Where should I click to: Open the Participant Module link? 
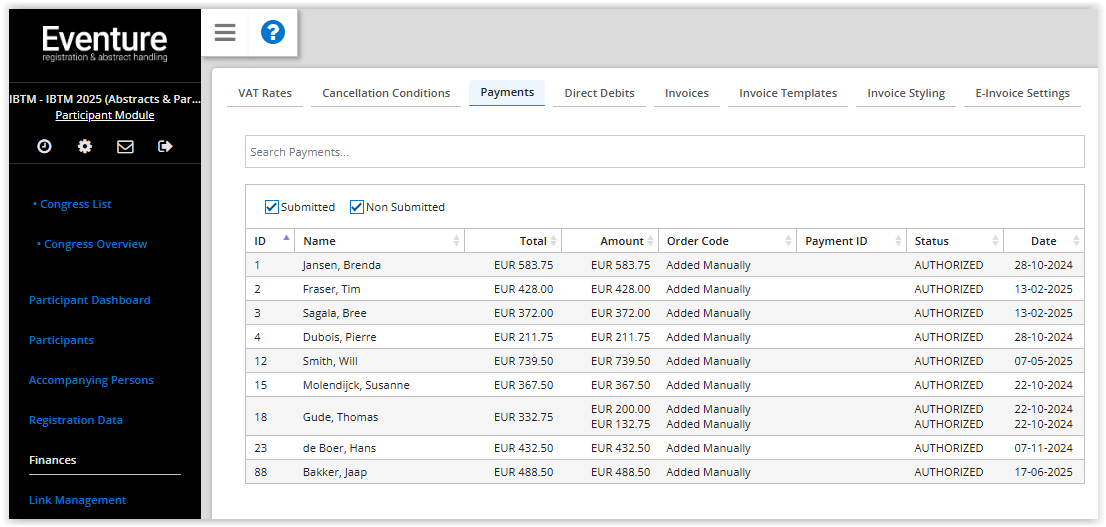[105, 115]
